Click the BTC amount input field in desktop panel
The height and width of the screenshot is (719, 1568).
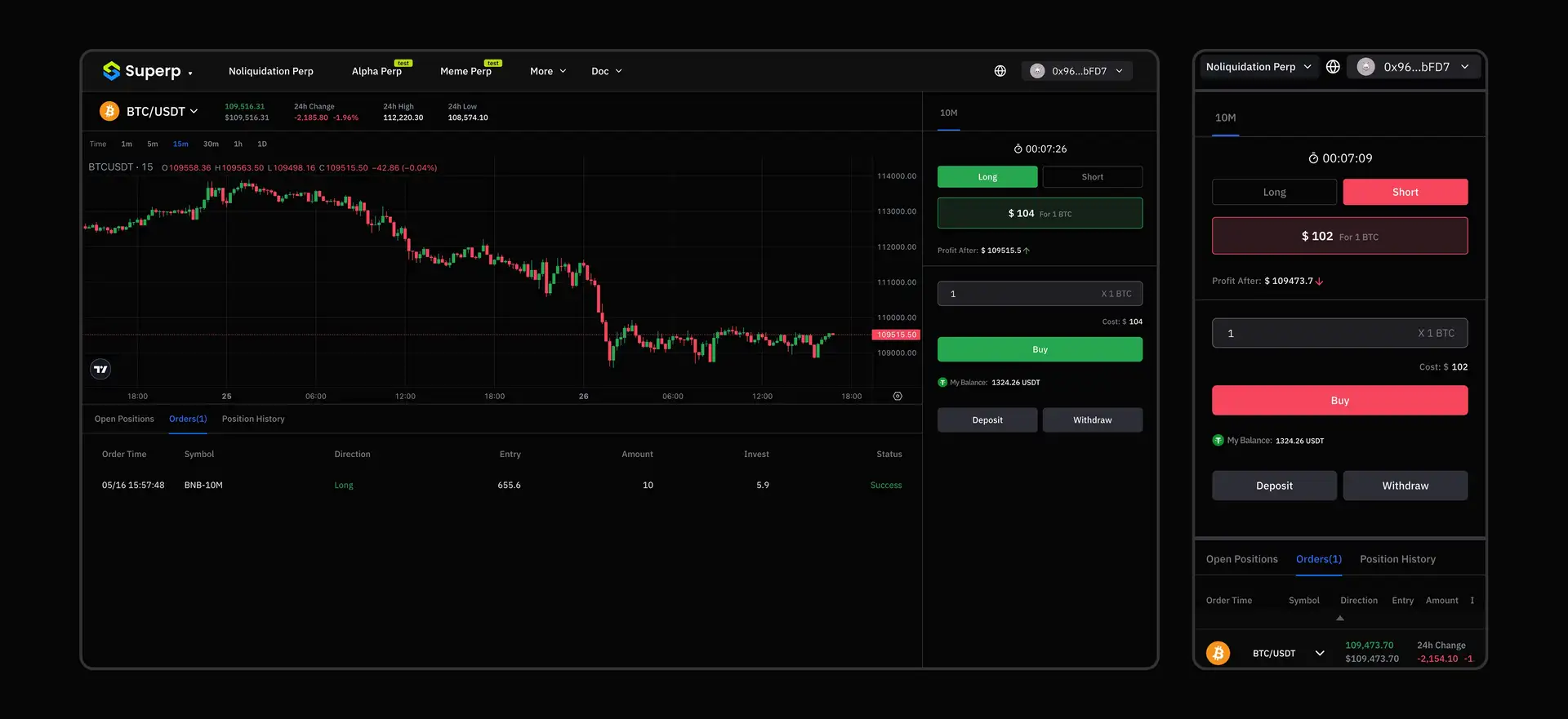pyautogui.click(x=1021, y=294)
